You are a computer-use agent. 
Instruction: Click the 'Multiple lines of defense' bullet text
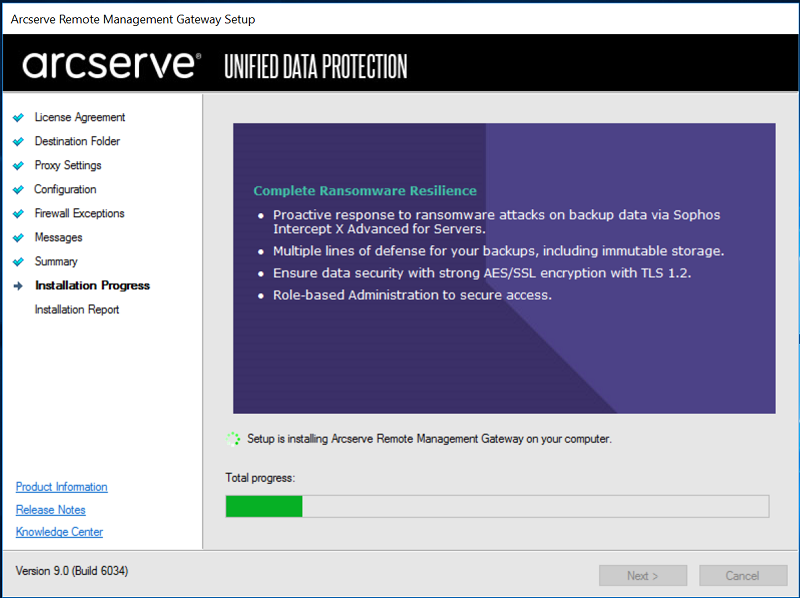pos(498,251)
